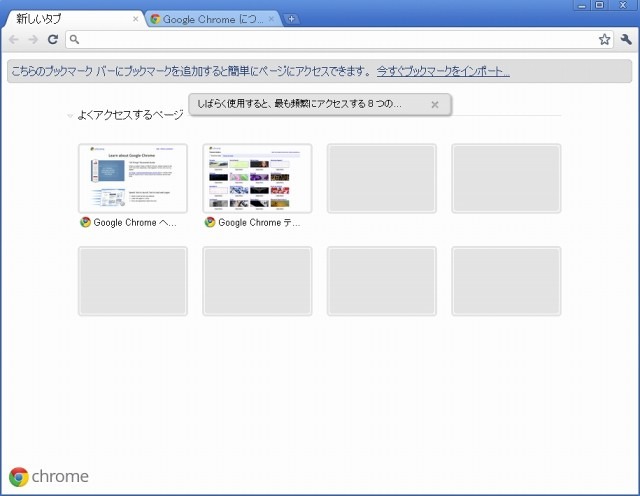The height and width of the screenshot is (496, 640).
Task: Maximize the Chrome window
Action: (x=600, y=5)
